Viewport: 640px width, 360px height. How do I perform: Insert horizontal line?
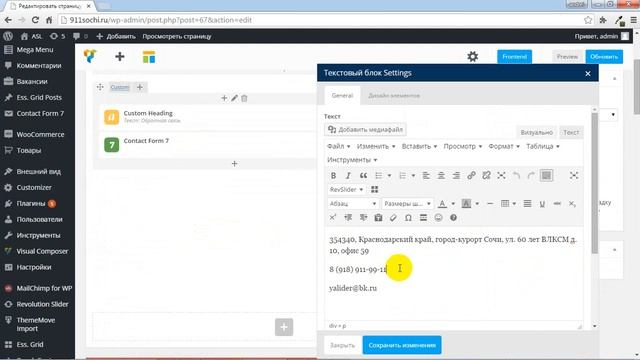pos(490,203)
